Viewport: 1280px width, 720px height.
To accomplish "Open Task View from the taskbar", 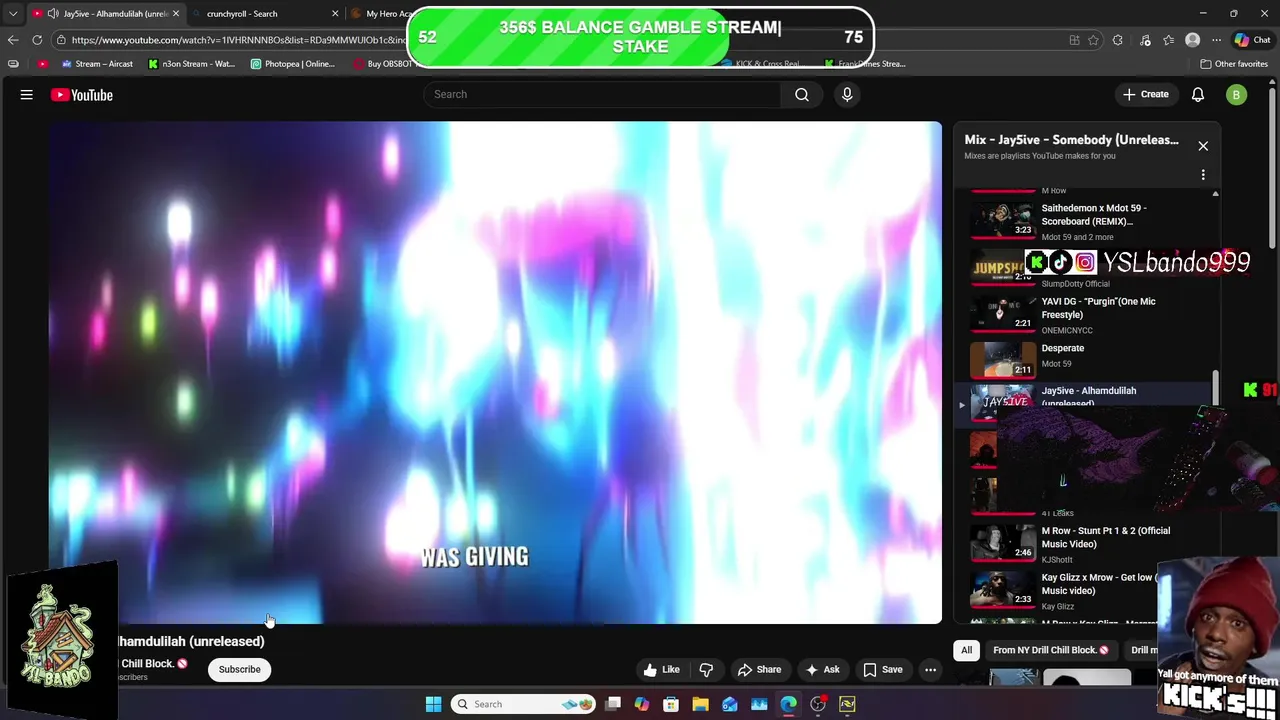I will point(613,704).
